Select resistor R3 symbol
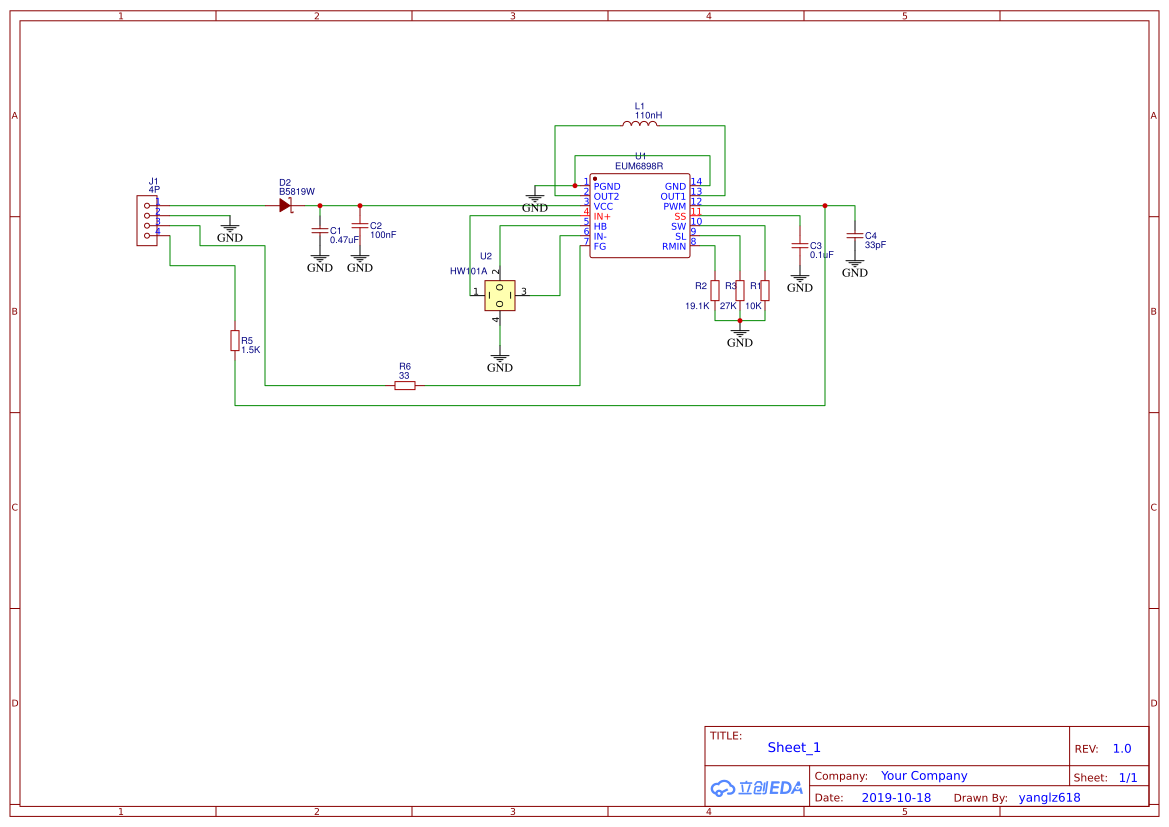 [x=740, y=291]
